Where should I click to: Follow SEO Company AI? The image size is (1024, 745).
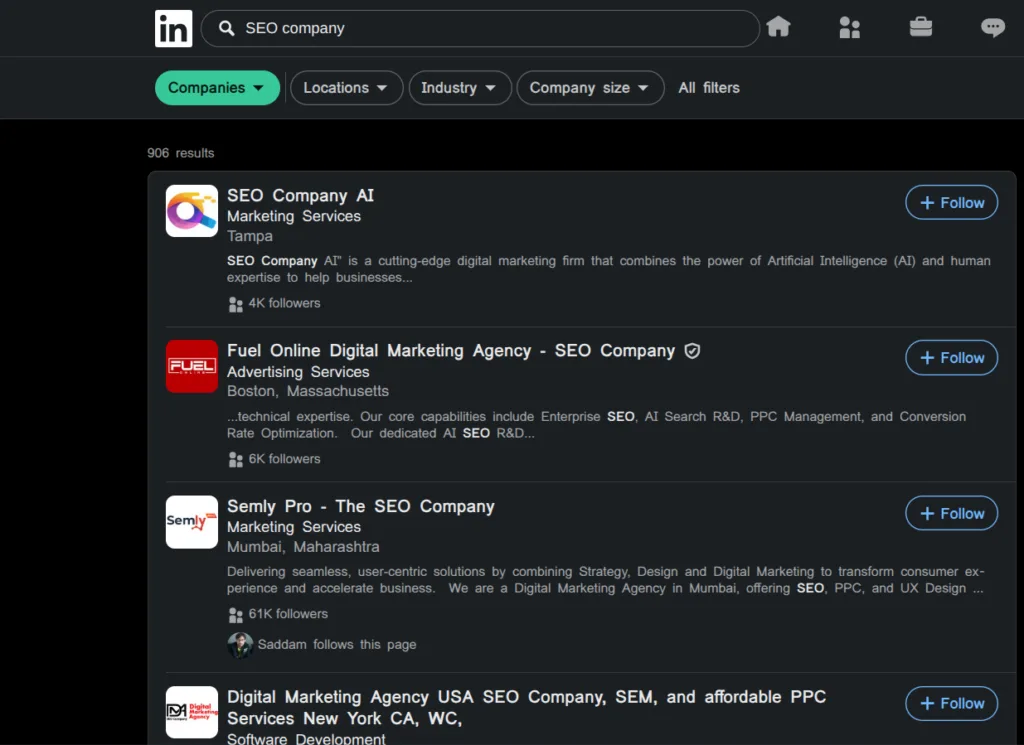(951, 202)
